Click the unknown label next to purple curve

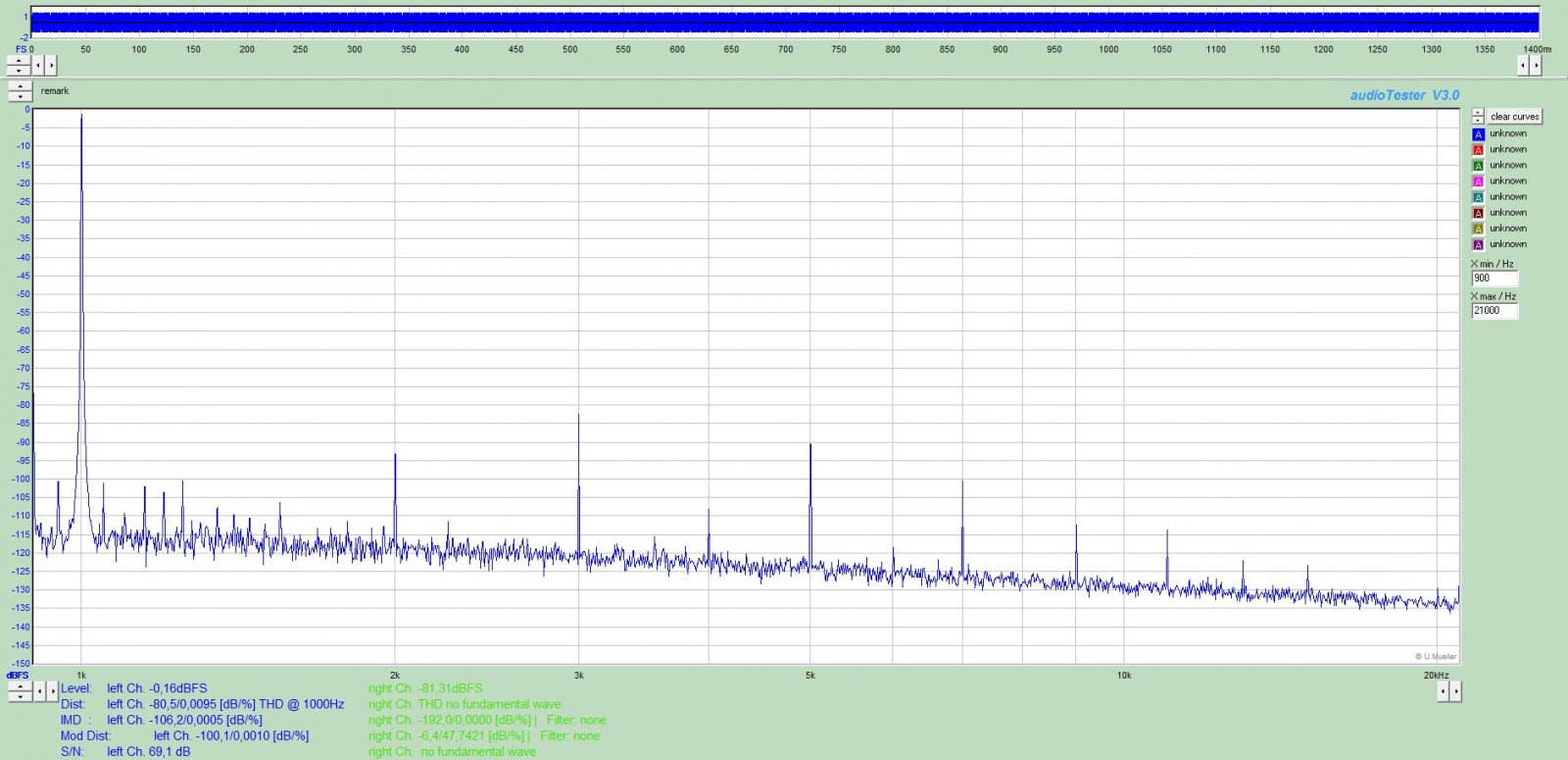[x=1508, y=244]
